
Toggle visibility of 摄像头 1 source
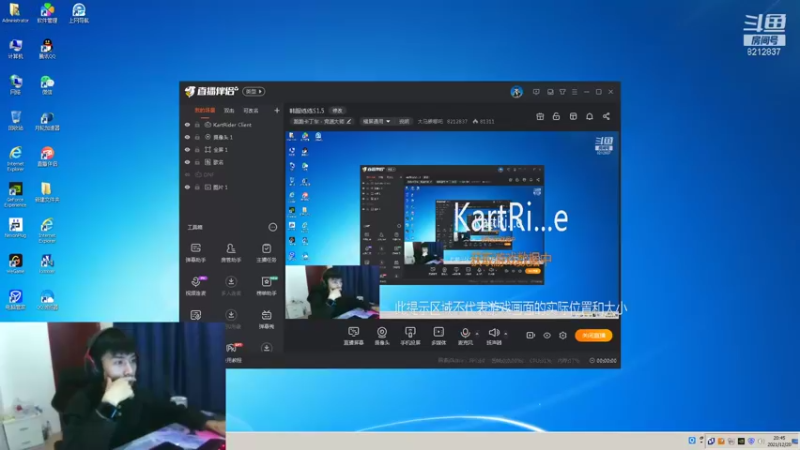(x=187, y=137)
